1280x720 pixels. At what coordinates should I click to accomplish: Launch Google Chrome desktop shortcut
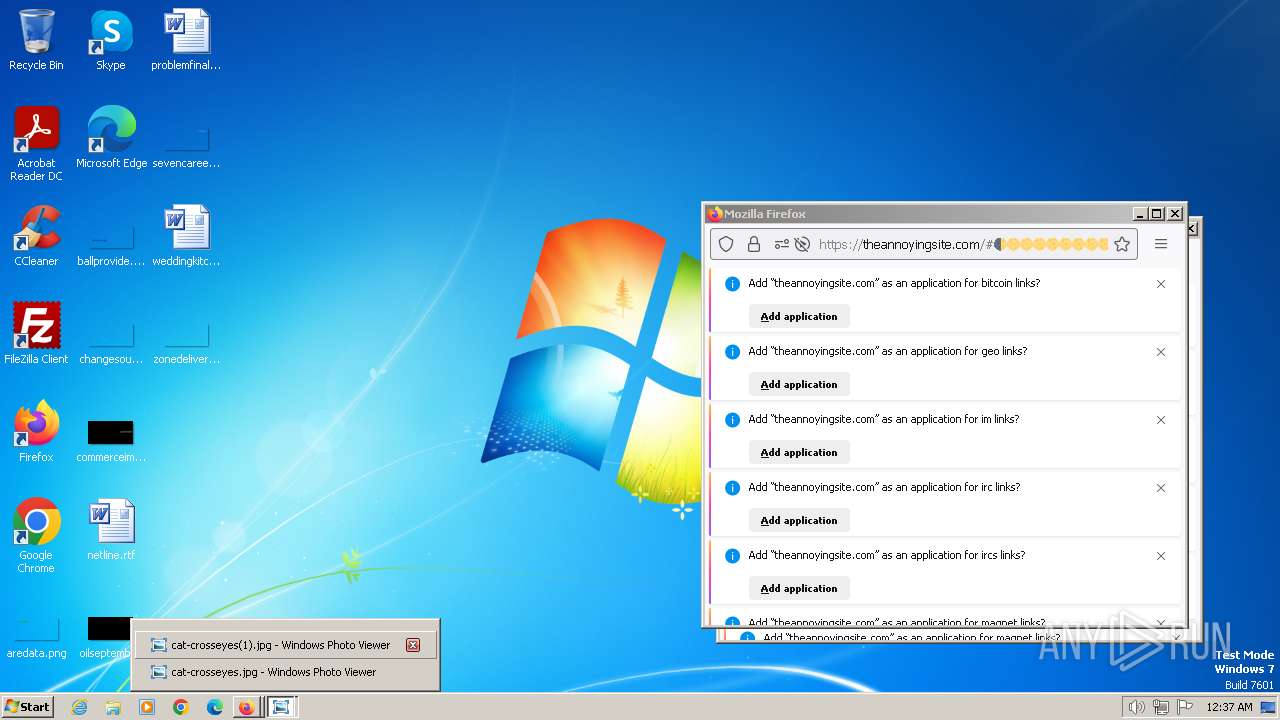point(36,536)
